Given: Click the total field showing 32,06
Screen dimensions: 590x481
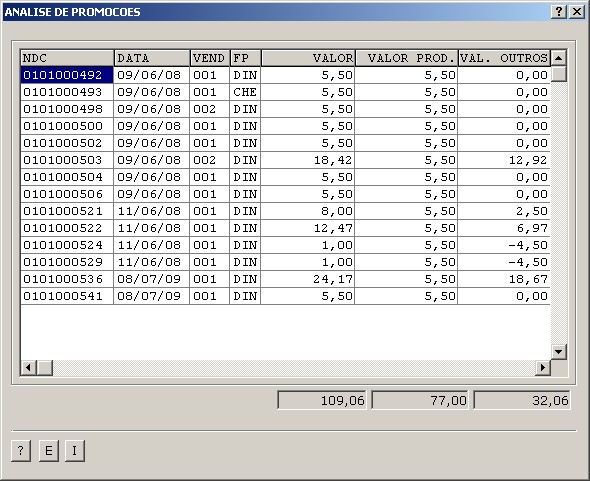Looking at the screenshot, I should pos(522,400).
